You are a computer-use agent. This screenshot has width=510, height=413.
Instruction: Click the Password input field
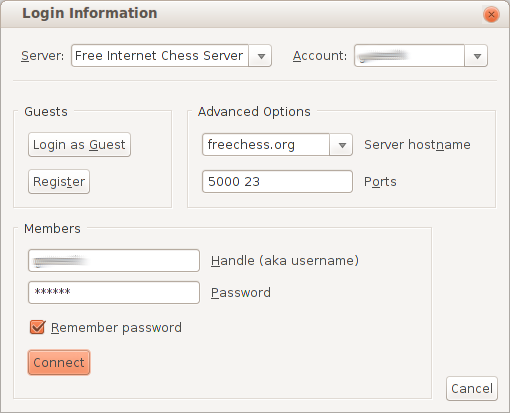click(114, 292)
